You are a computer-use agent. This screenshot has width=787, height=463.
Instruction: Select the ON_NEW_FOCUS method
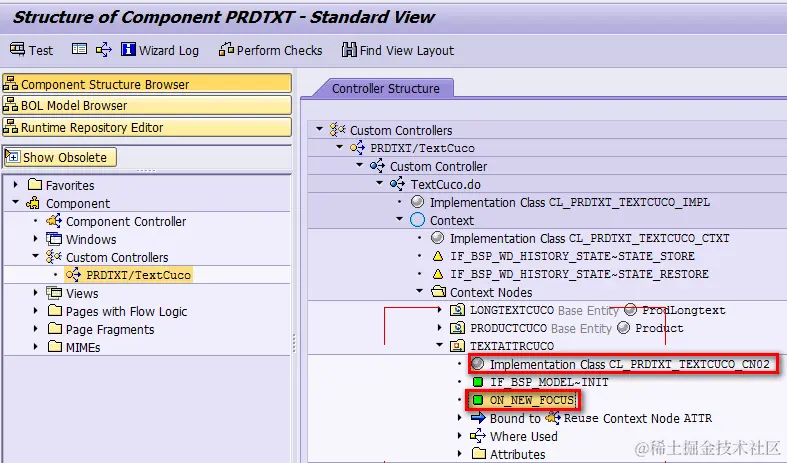(x=532, y=400)
